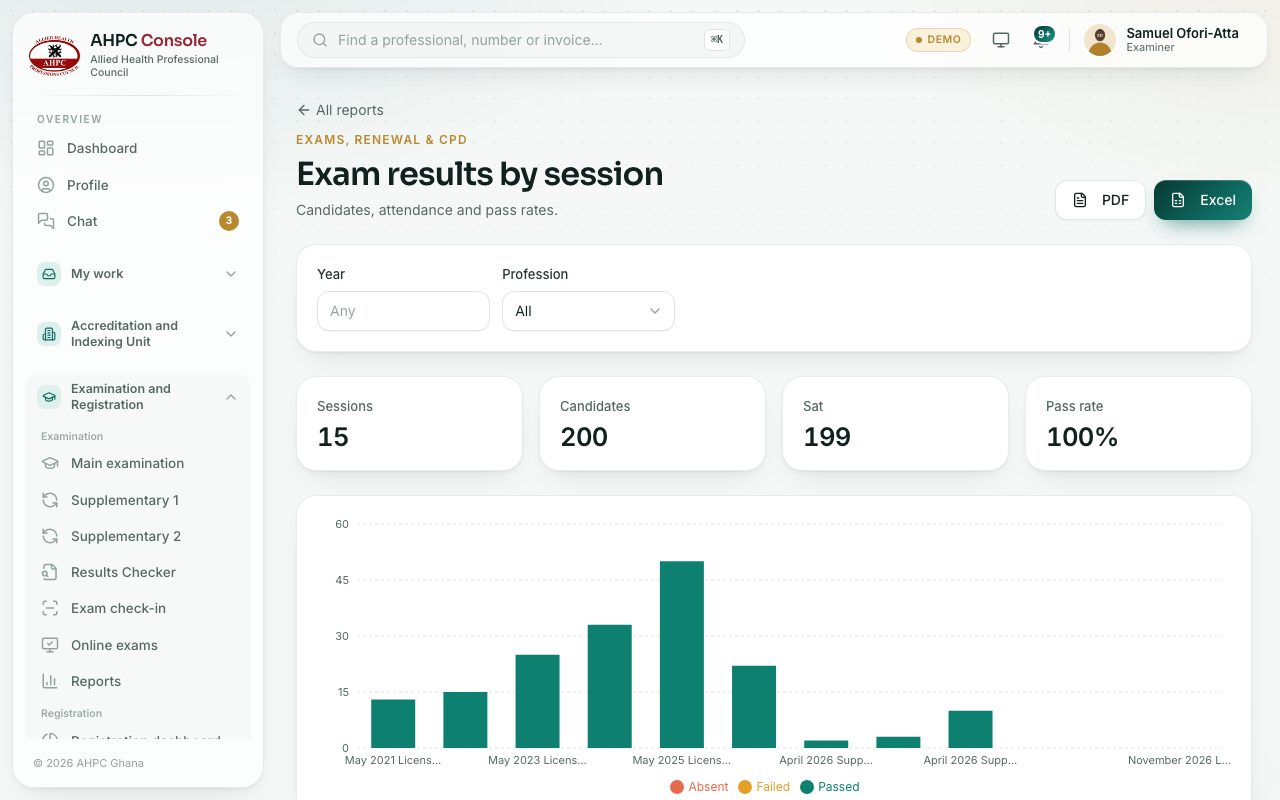Toggle Failed series in chart legend
This screenshot has width=1280, height=800.
click(x=764, y=787)
